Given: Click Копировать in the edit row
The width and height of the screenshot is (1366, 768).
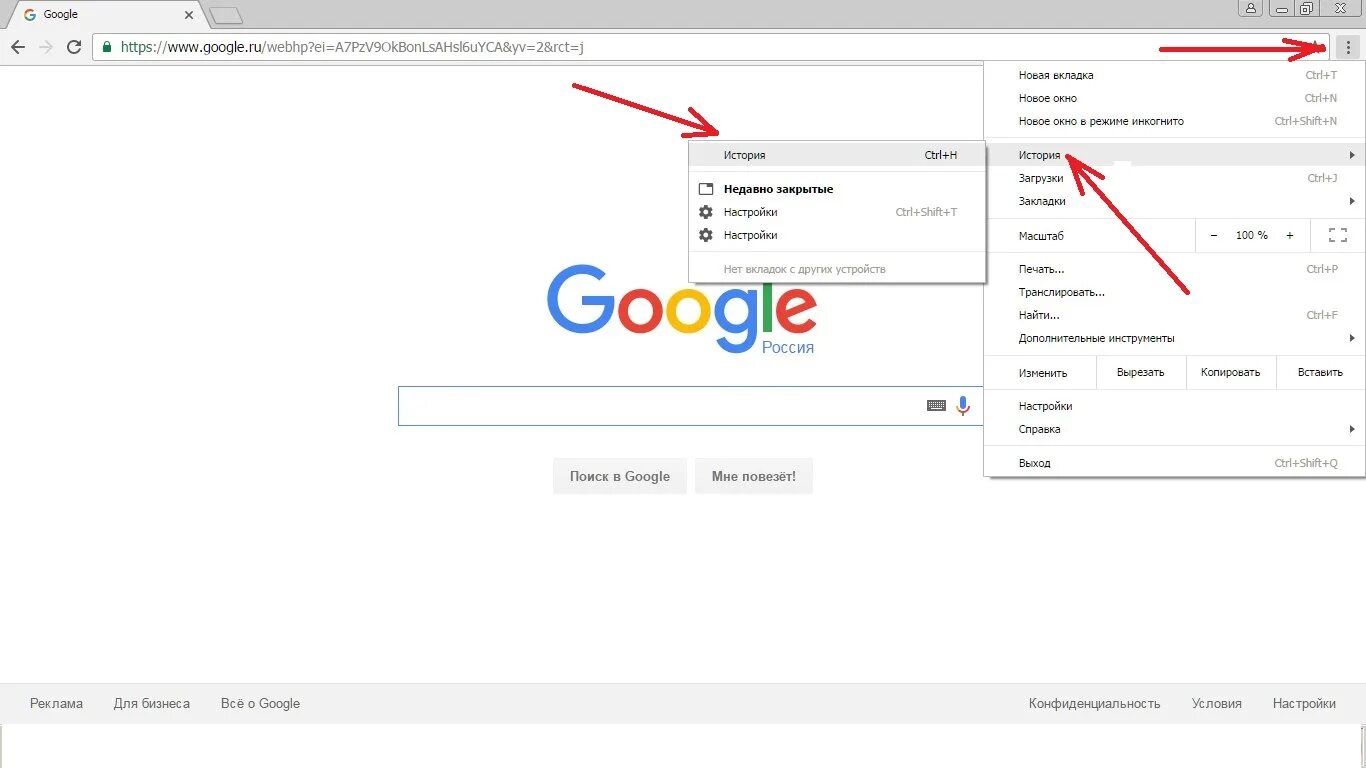Looking at the screenshot, I should tap(1230, 372).
